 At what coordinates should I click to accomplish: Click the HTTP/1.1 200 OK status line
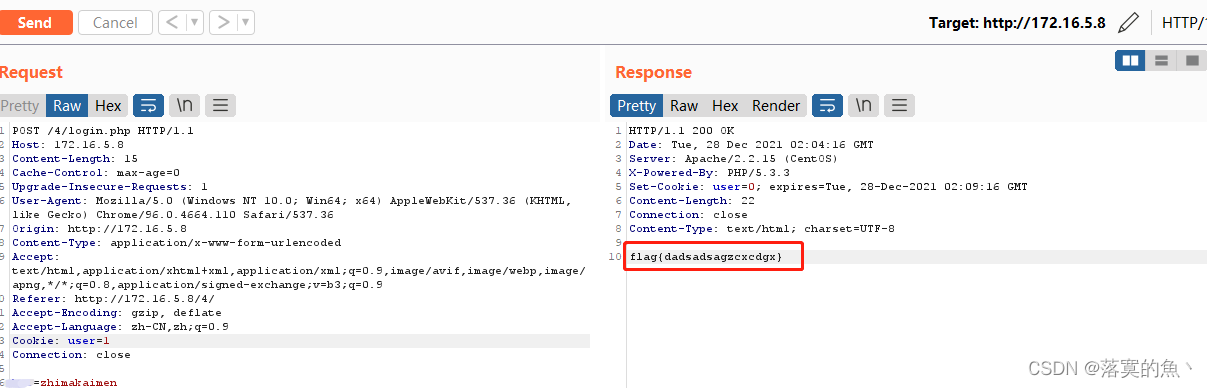click(x=681, y=131)
